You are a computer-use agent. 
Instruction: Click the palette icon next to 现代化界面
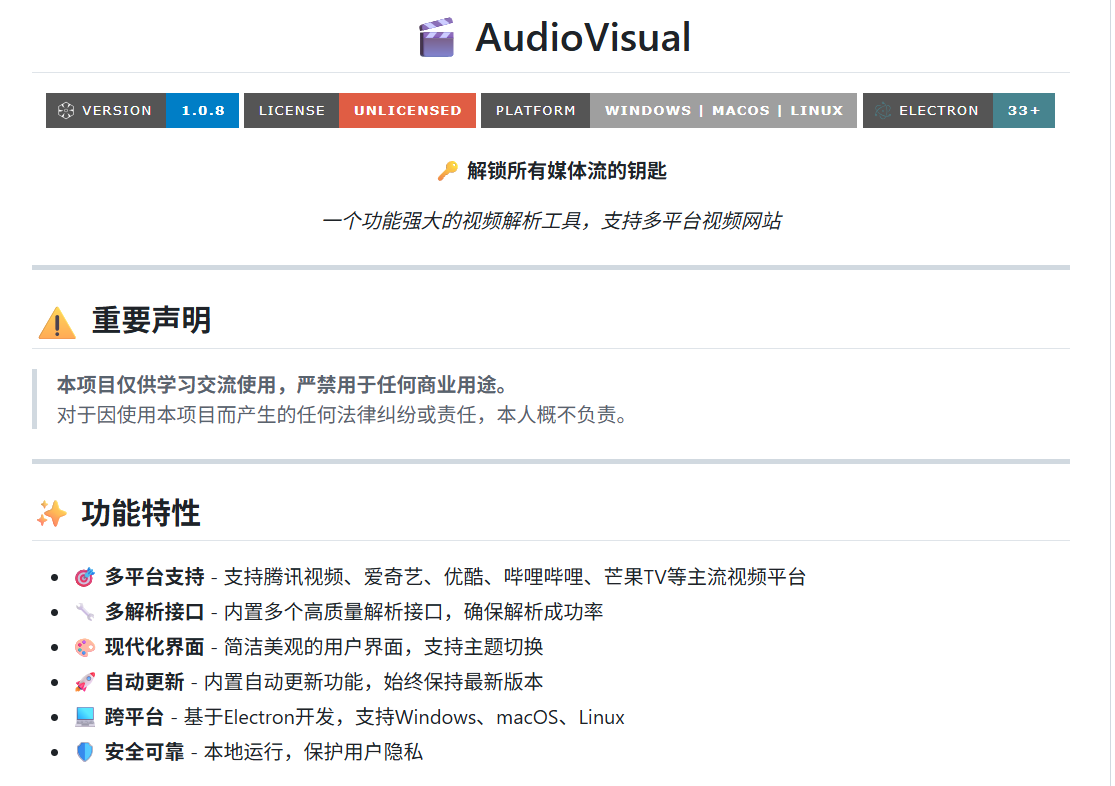[x=85, y=647]
